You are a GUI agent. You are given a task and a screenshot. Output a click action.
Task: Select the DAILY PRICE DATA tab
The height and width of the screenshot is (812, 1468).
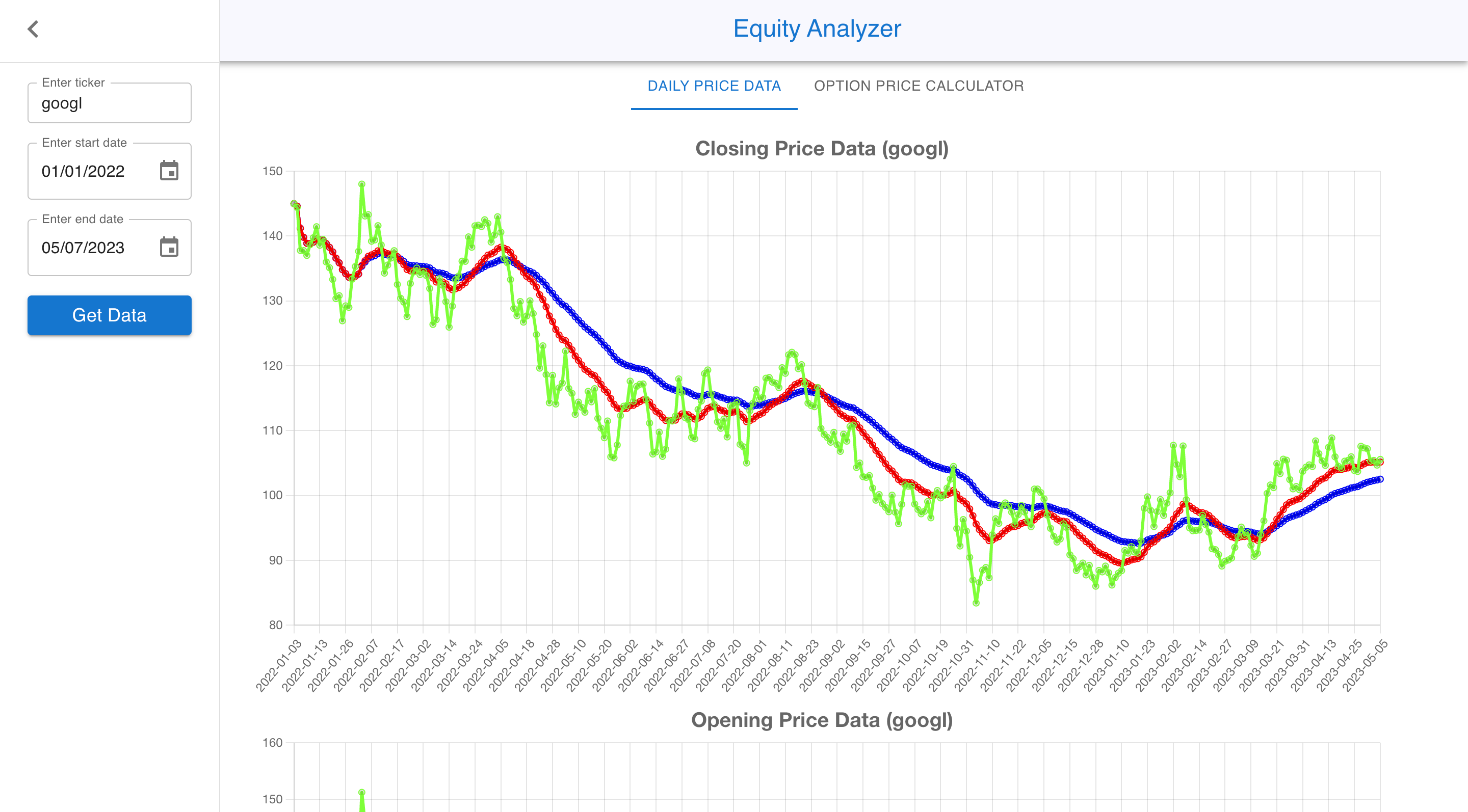[714, 86]
